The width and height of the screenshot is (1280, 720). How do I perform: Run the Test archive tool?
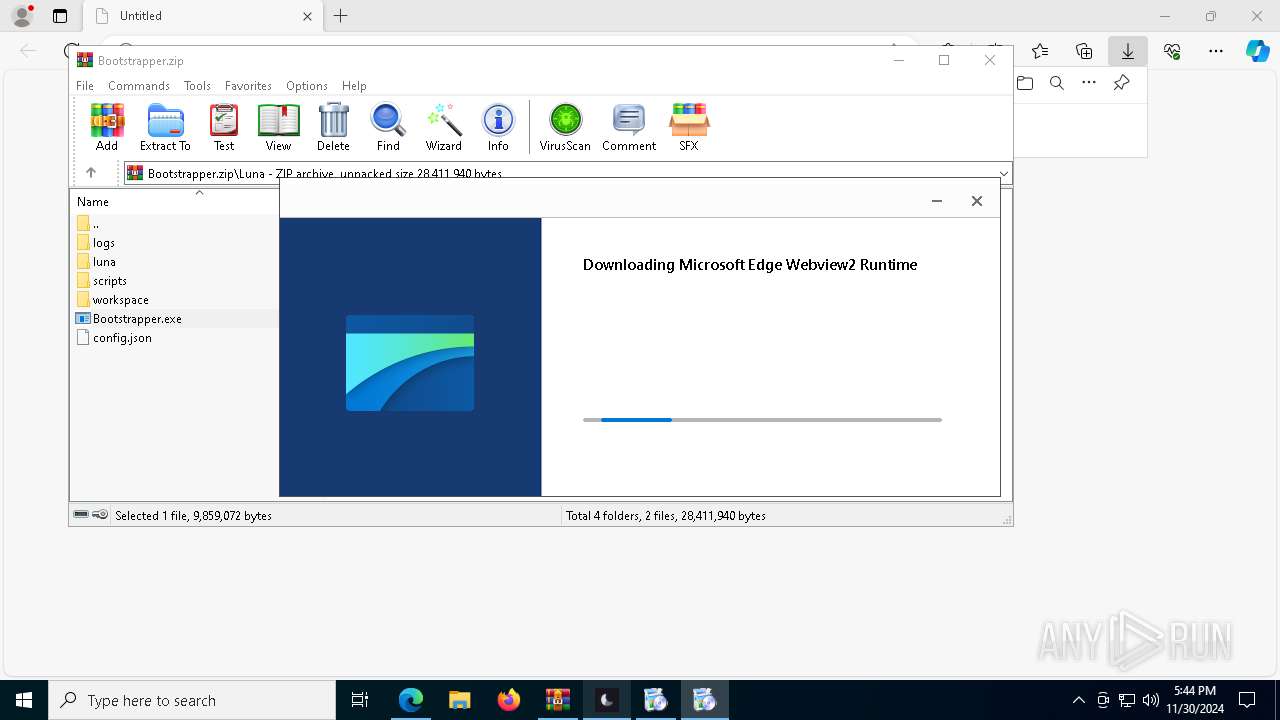224,127
